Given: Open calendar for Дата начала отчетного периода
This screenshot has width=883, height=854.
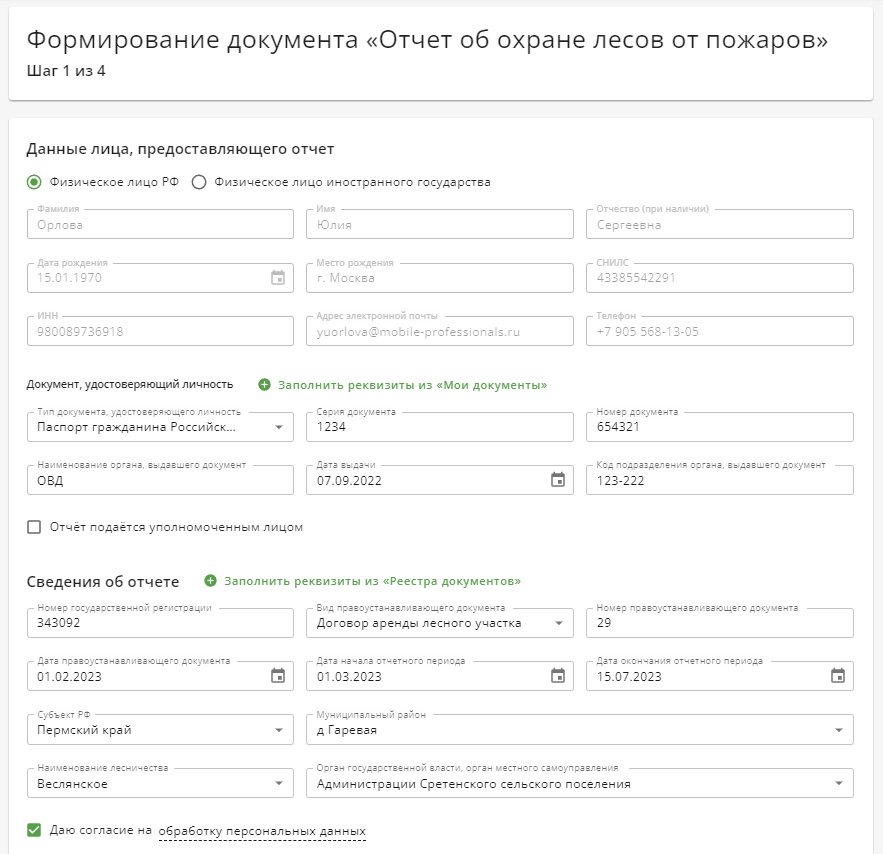Looking at the screenshot, I should pos(558,676).
